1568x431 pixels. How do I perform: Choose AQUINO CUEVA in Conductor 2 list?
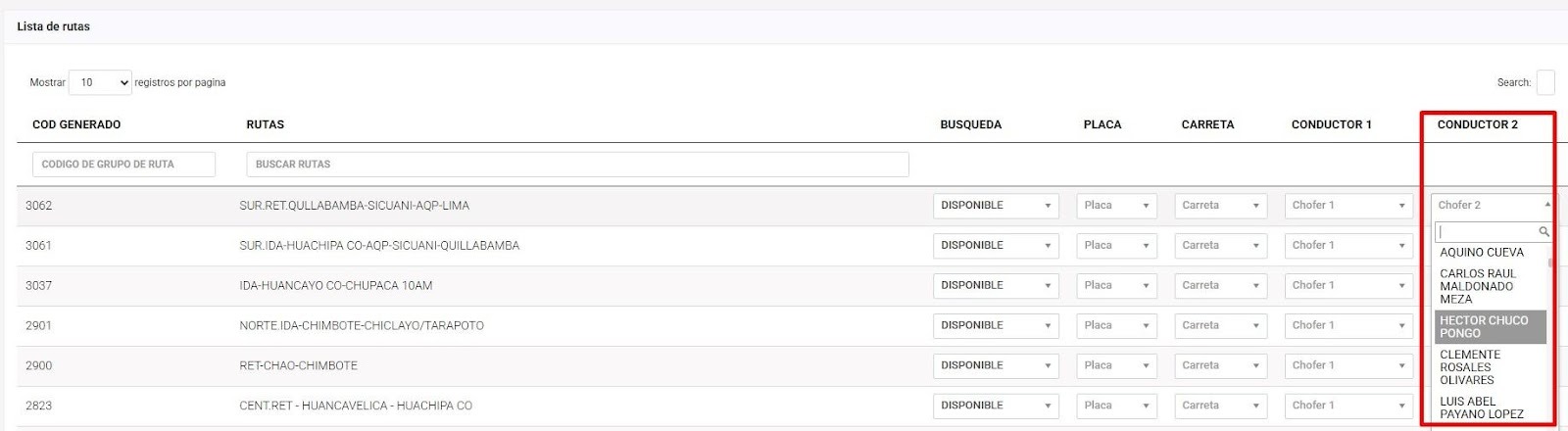(1482, 253)
